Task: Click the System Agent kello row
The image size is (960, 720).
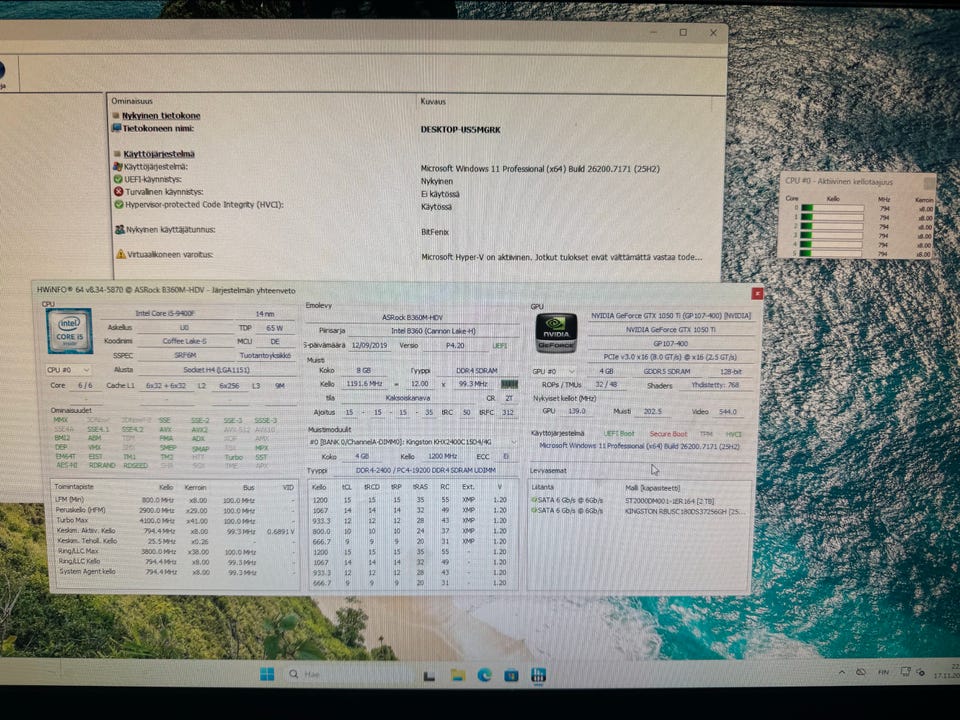Action: click(x=174, y=572)
